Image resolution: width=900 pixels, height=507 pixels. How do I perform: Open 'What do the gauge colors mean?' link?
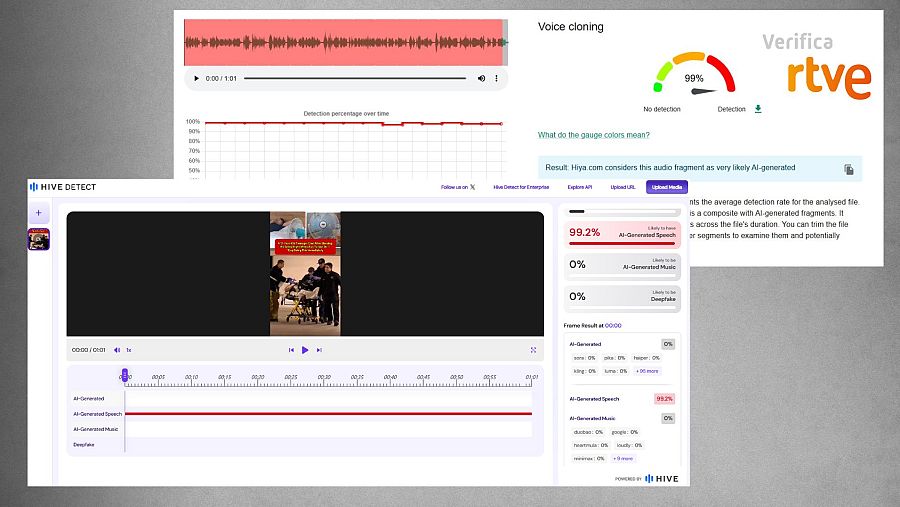[593, 135]
